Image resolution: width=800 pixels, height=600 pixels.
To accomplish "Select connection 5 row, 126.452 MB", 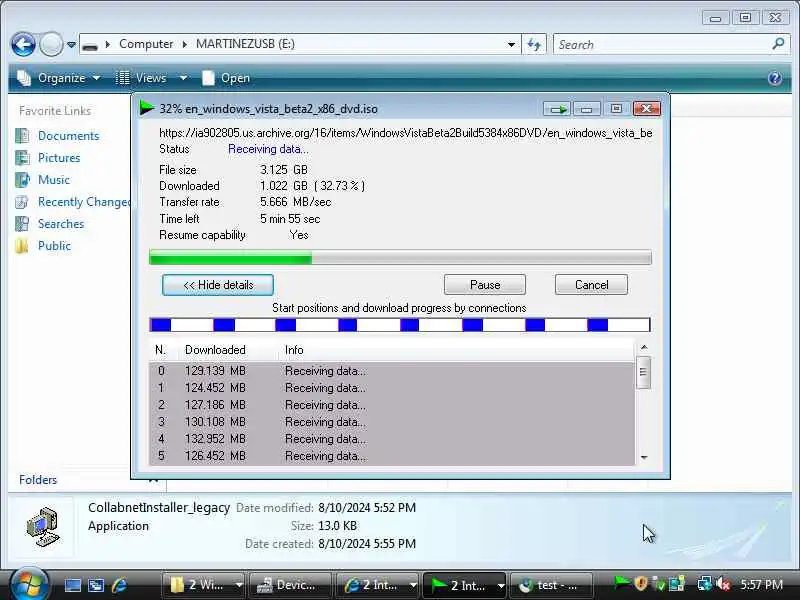I will tap(391, 456).
